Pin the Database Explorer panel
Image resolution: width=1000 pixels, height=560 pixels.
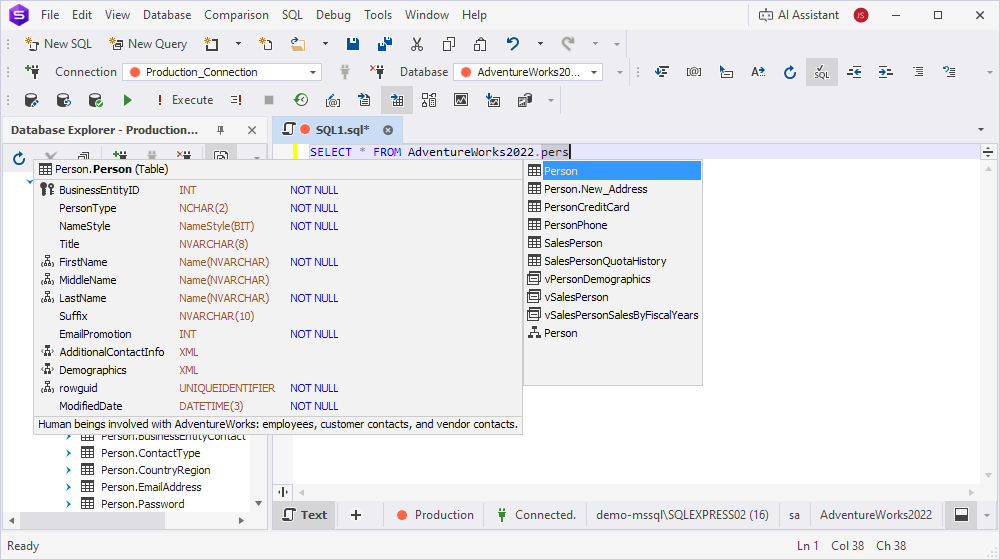[221, 130]
